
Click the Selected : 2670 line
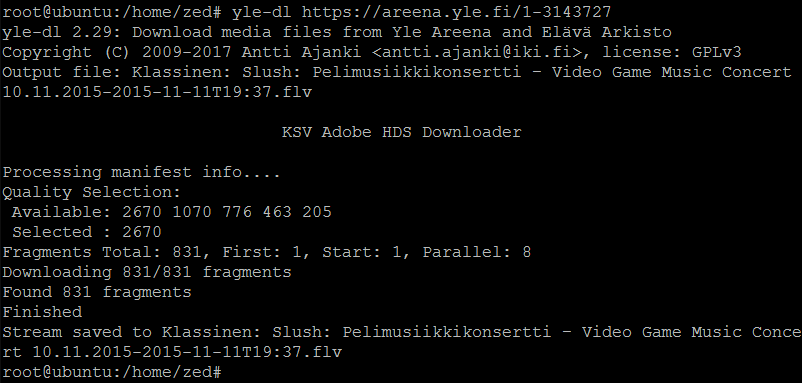pos(87,232)
